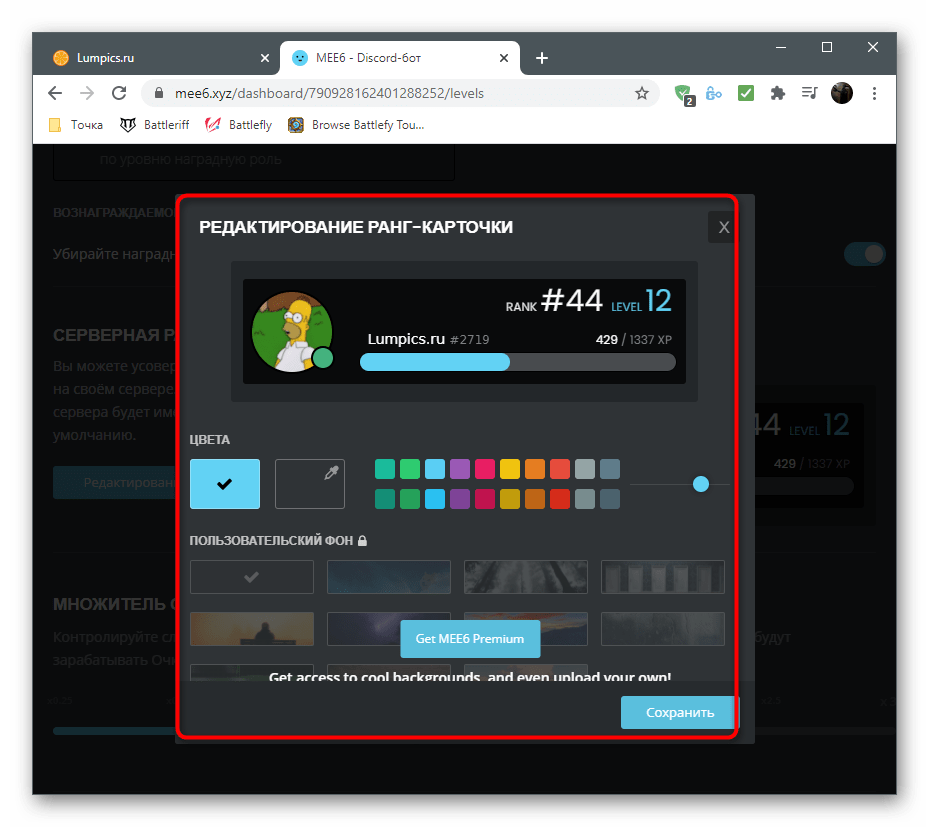
Task: Close the rank card editing dialog
Action: 723,228
